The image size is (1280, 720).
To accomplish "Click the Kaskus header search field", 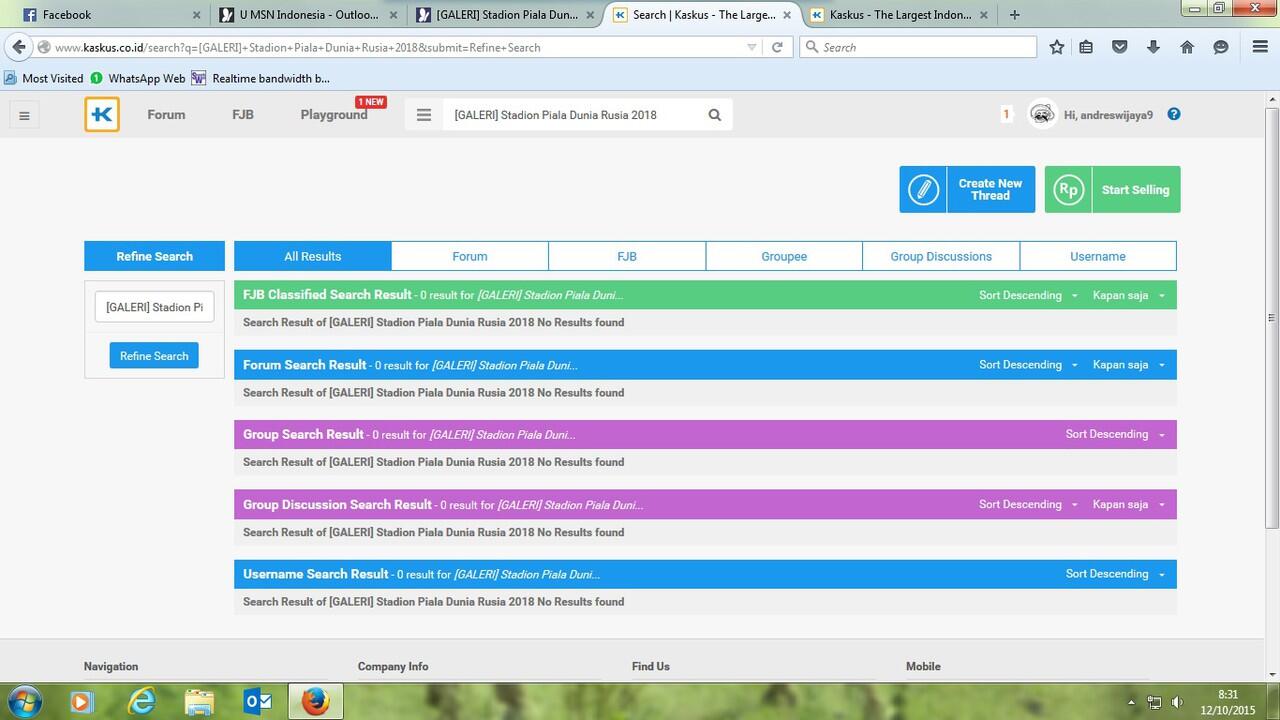I will coord(575,115).
